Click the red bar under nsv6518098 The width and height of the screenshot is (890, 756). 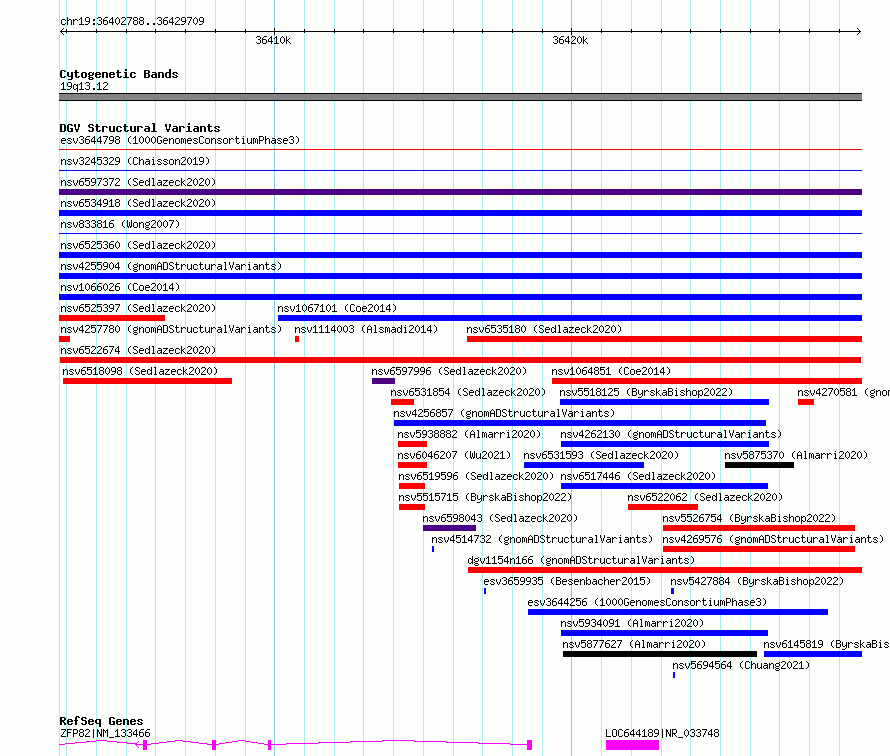click(x=148, y=381)
